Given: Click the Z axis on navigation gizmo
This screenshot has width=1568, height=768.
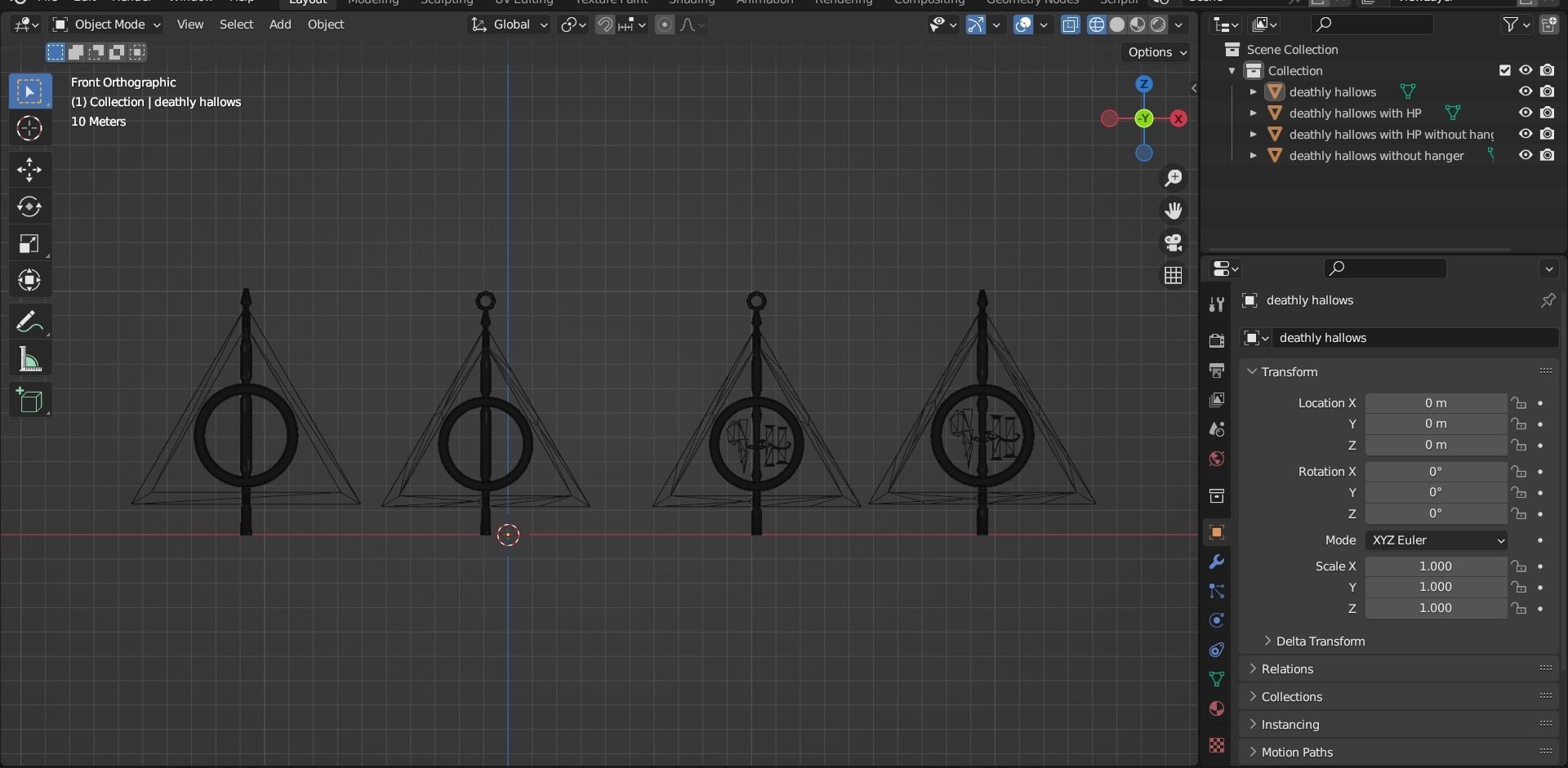Looking at the screenshot, I should coord(1144,84).
